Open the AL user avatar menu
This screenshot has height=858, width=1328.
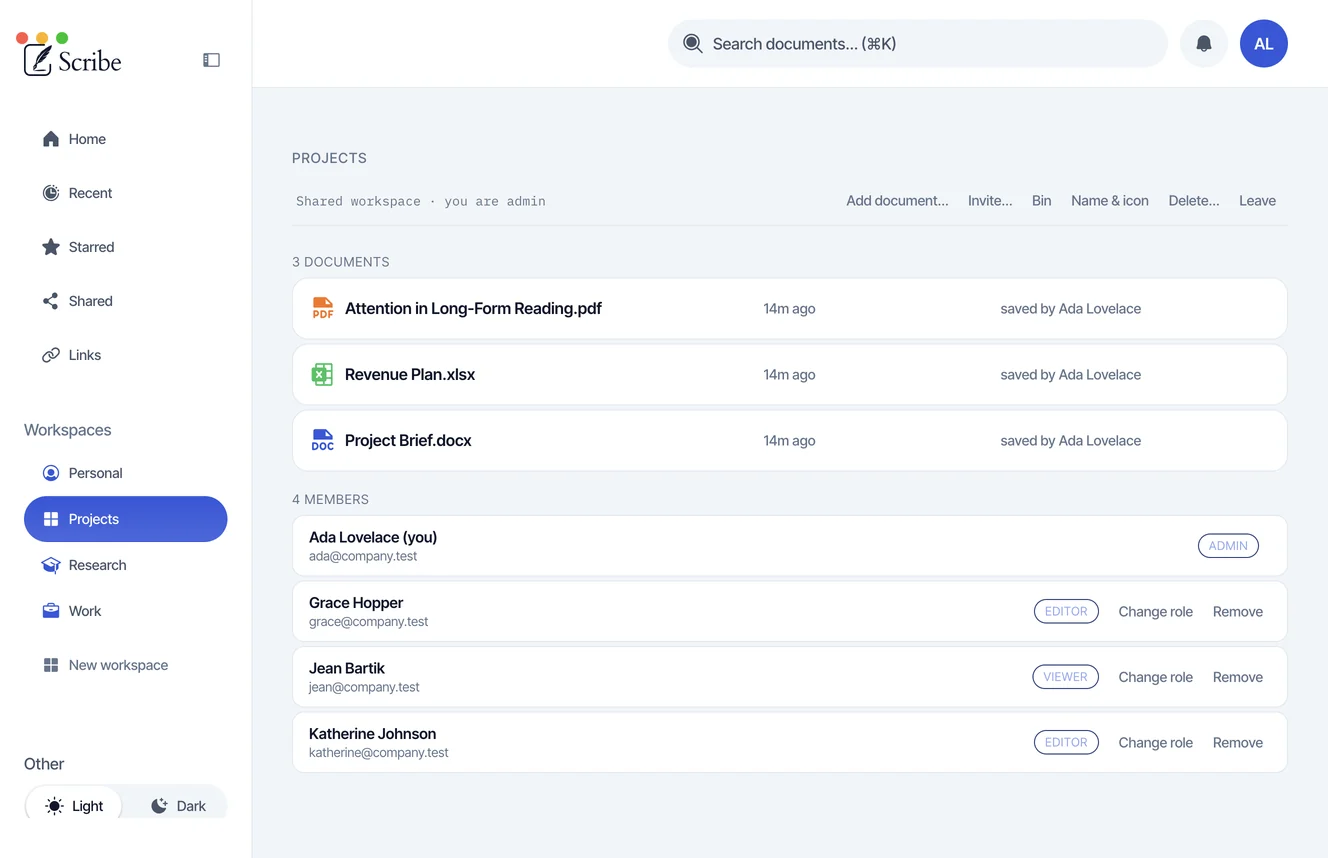1264,44
